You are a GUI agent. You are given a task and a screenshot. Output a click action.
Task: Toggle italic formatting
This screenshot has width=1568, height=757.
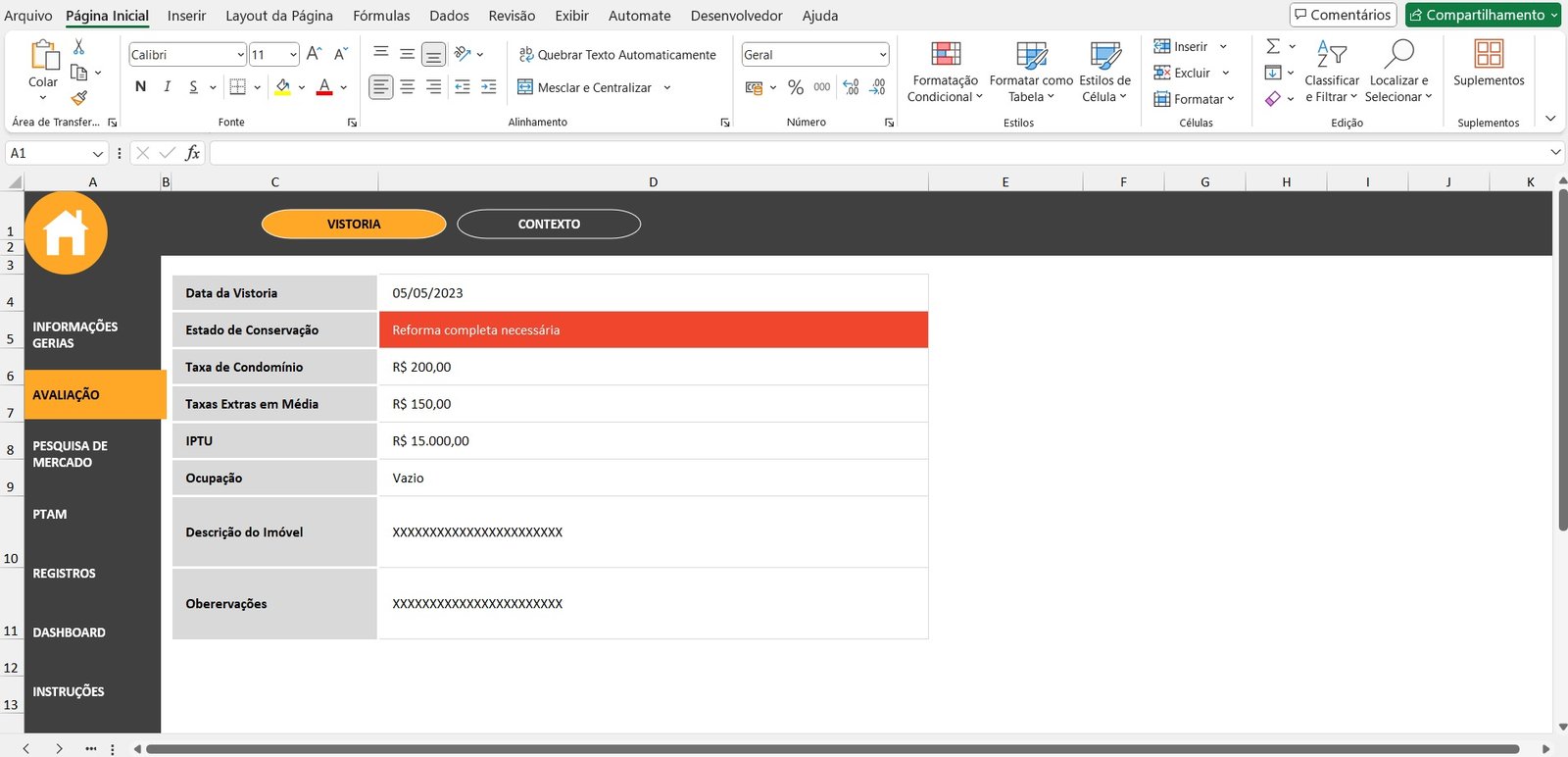point(167,87)
